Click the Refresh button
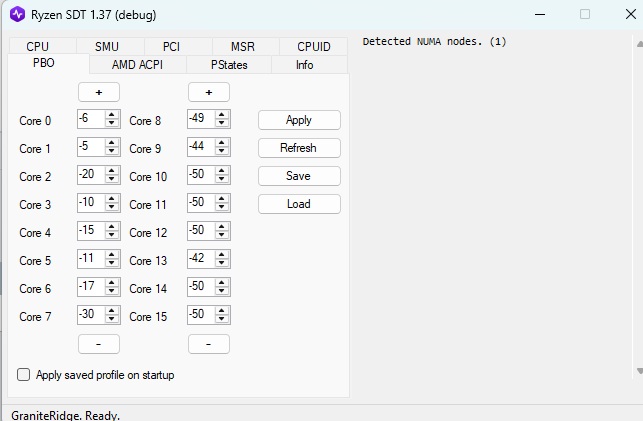This screenshot has width=643, height=421. coord(299,148)
